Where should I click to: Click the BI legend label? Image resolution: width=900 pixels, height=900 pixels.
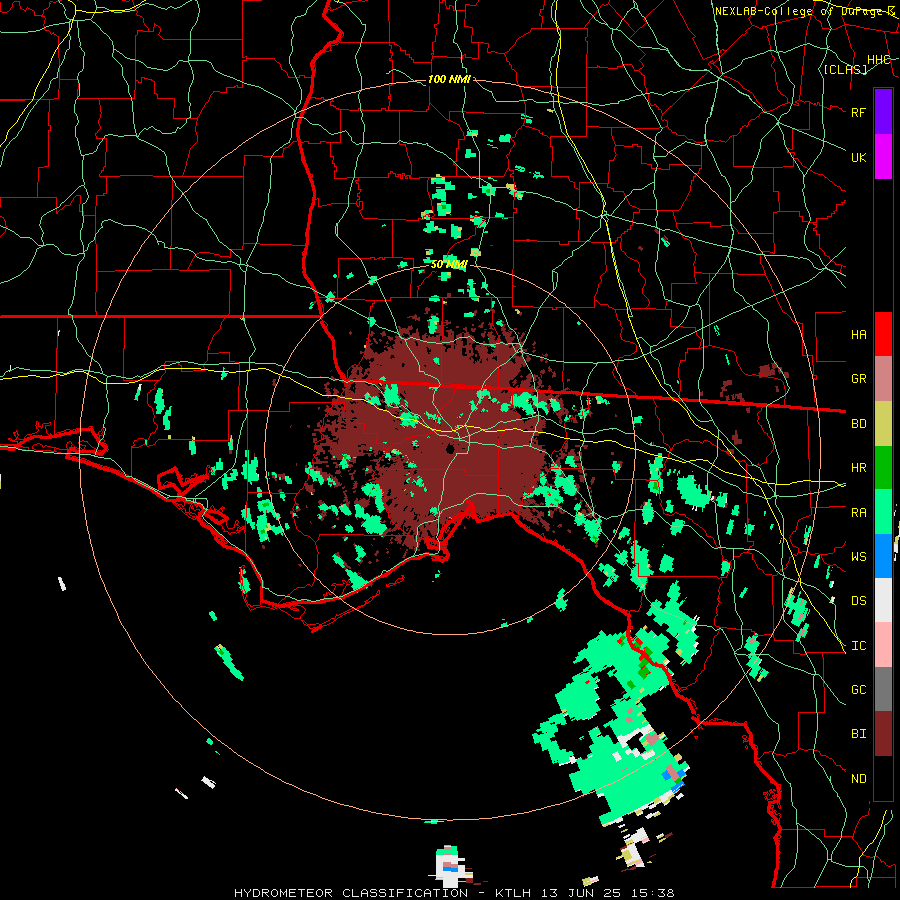pyautogui.click(x=859, y=734)
